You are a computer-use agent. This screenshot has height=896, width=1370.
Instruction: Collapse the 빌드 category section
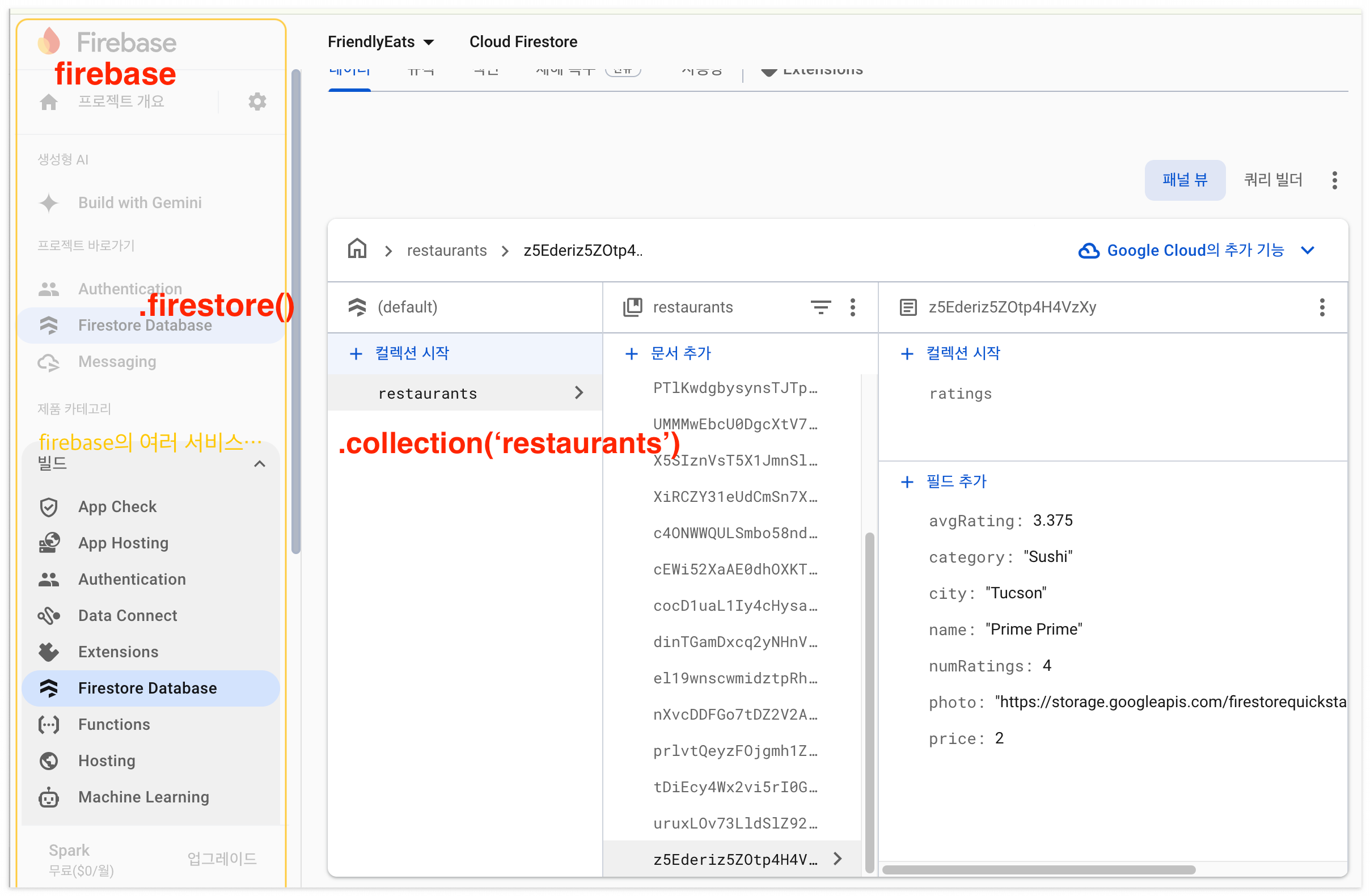[260, 463]
